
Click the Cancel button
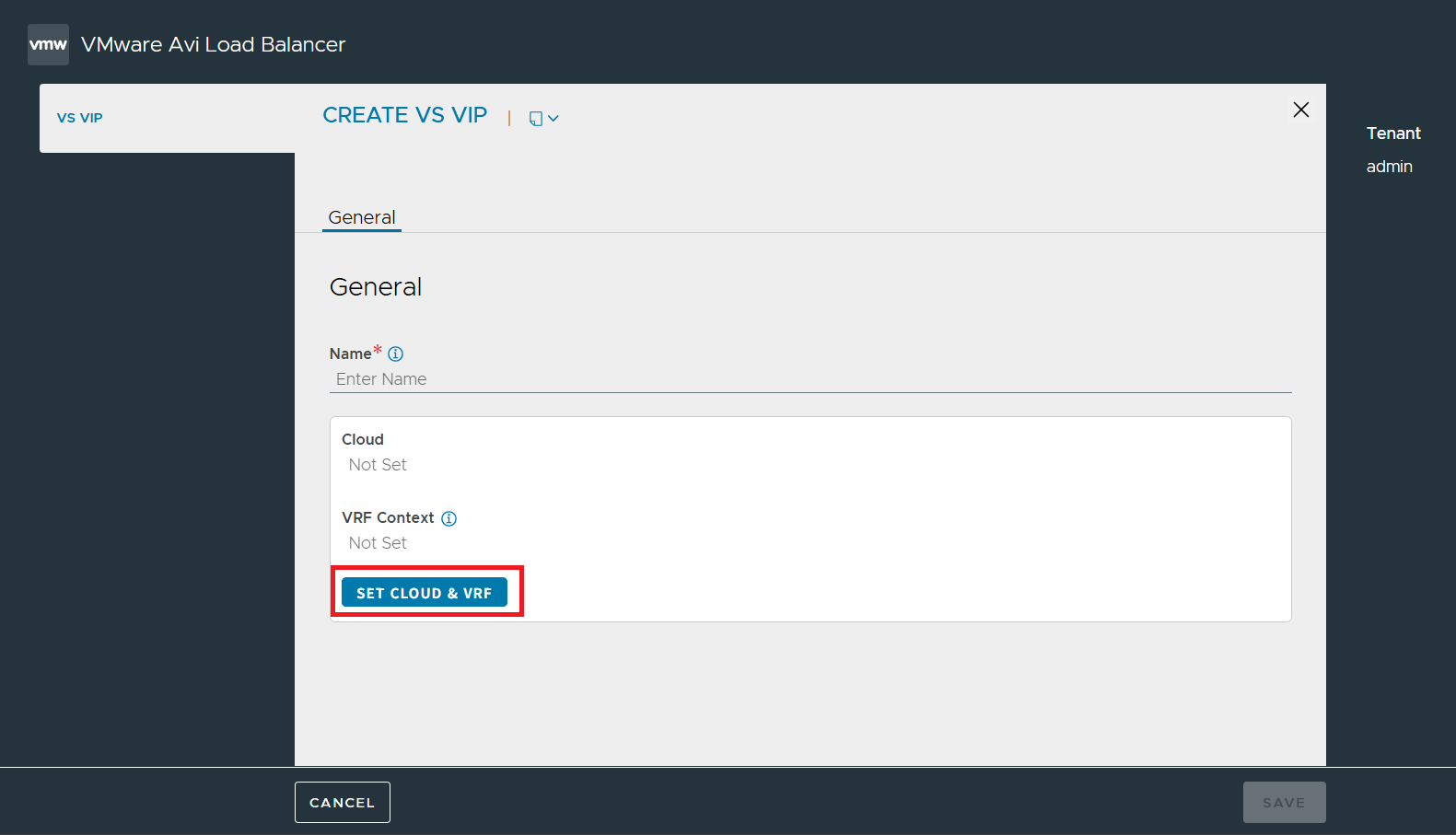point(343,802)
